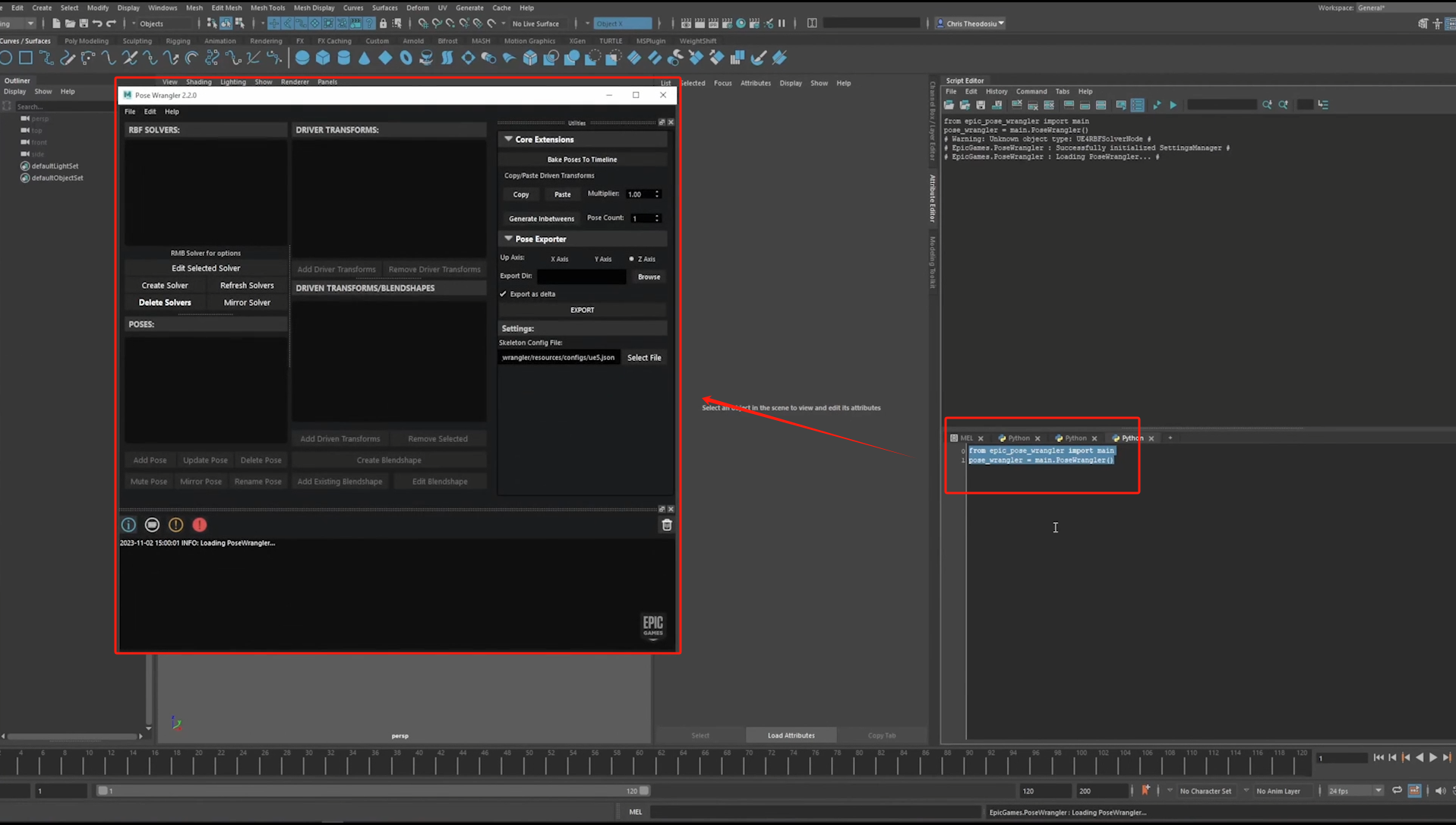The height and width of the screenshot is (825, 1456).
Task: Click the playback range slider at the bottom
Action: (372, 791)
